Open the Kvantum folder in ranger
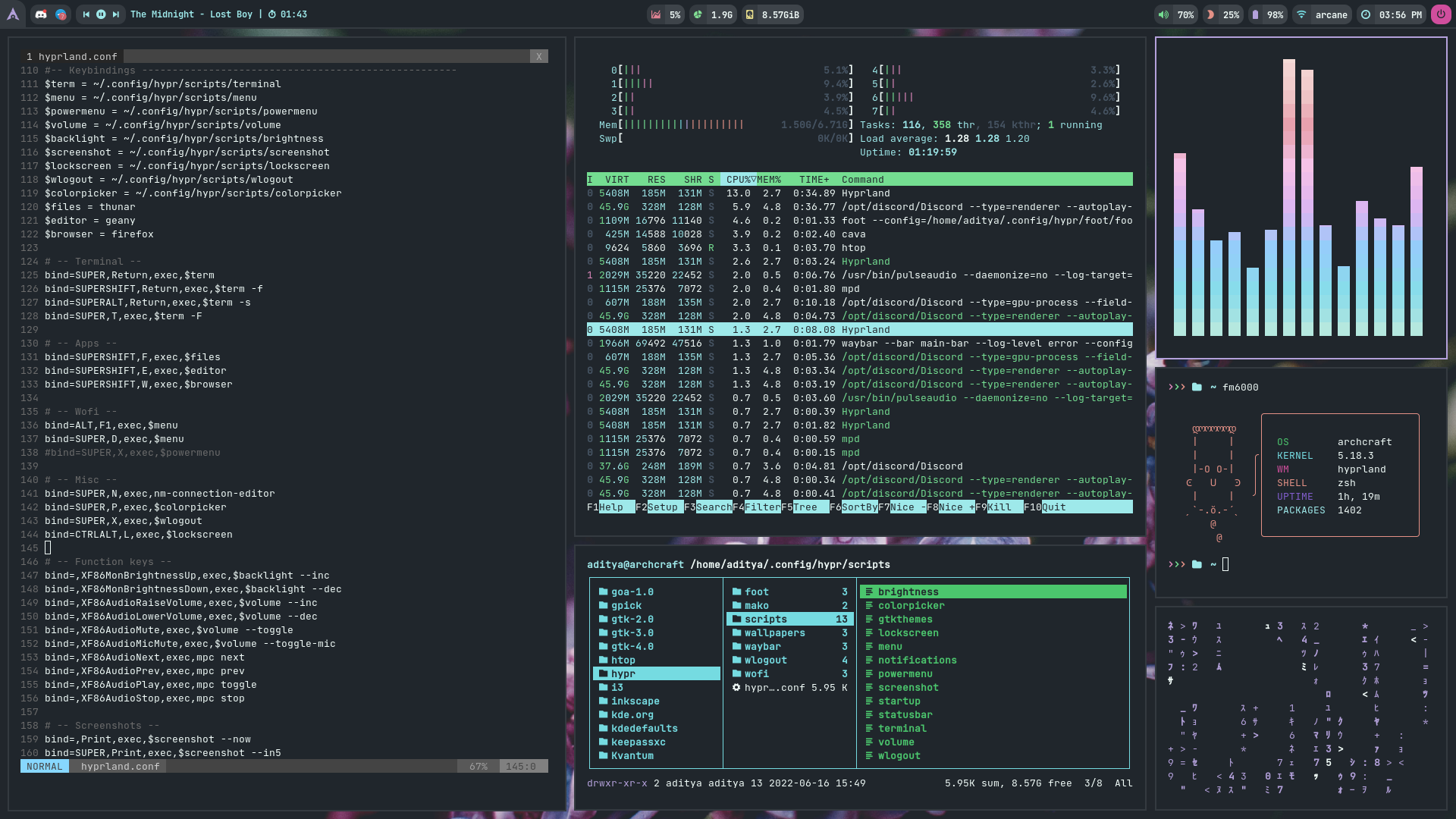 [x=657, y=756]
